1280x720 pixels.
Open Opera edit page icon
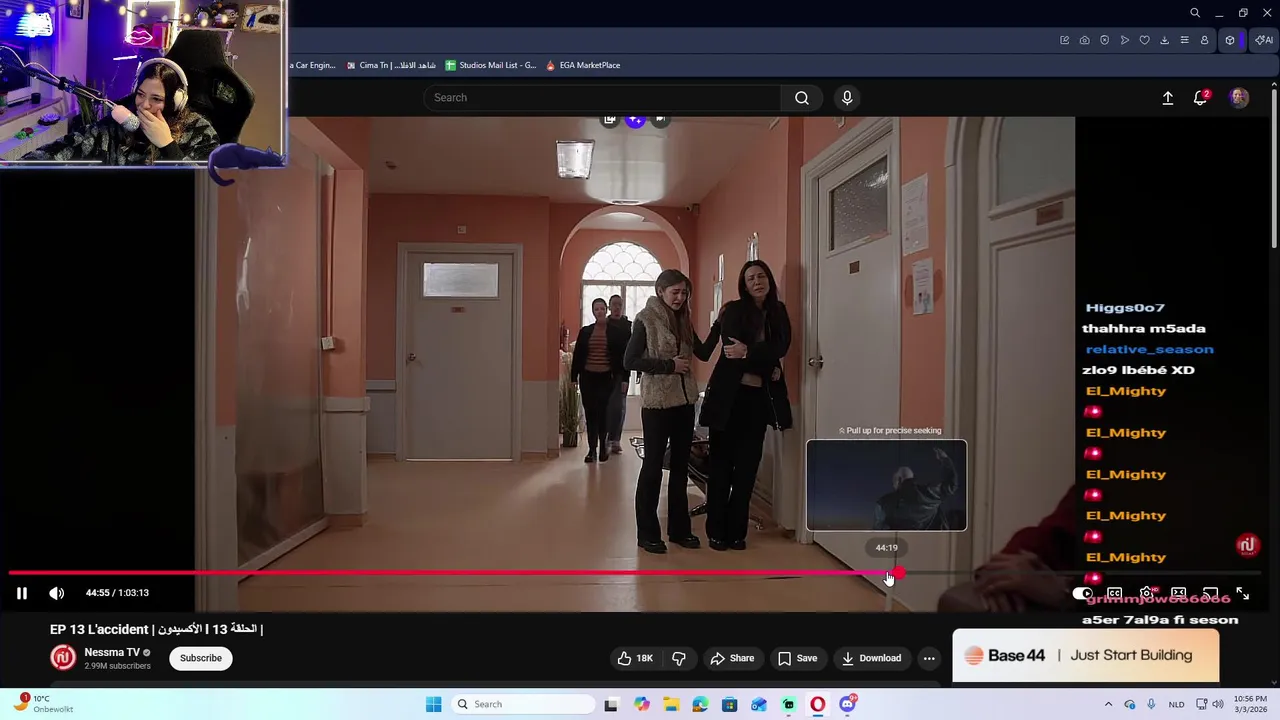coord(1064,40)
